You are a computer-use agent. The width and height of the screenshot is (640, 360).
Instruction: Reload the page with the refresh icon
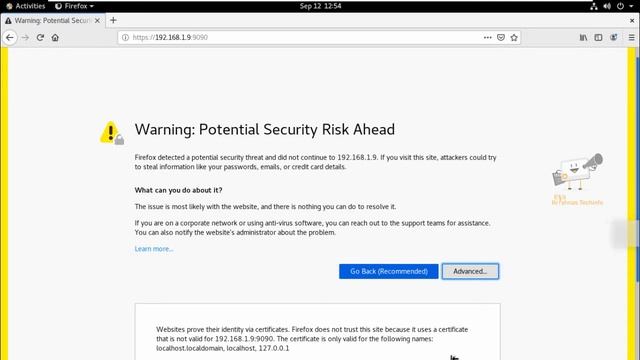coord(40,38)
